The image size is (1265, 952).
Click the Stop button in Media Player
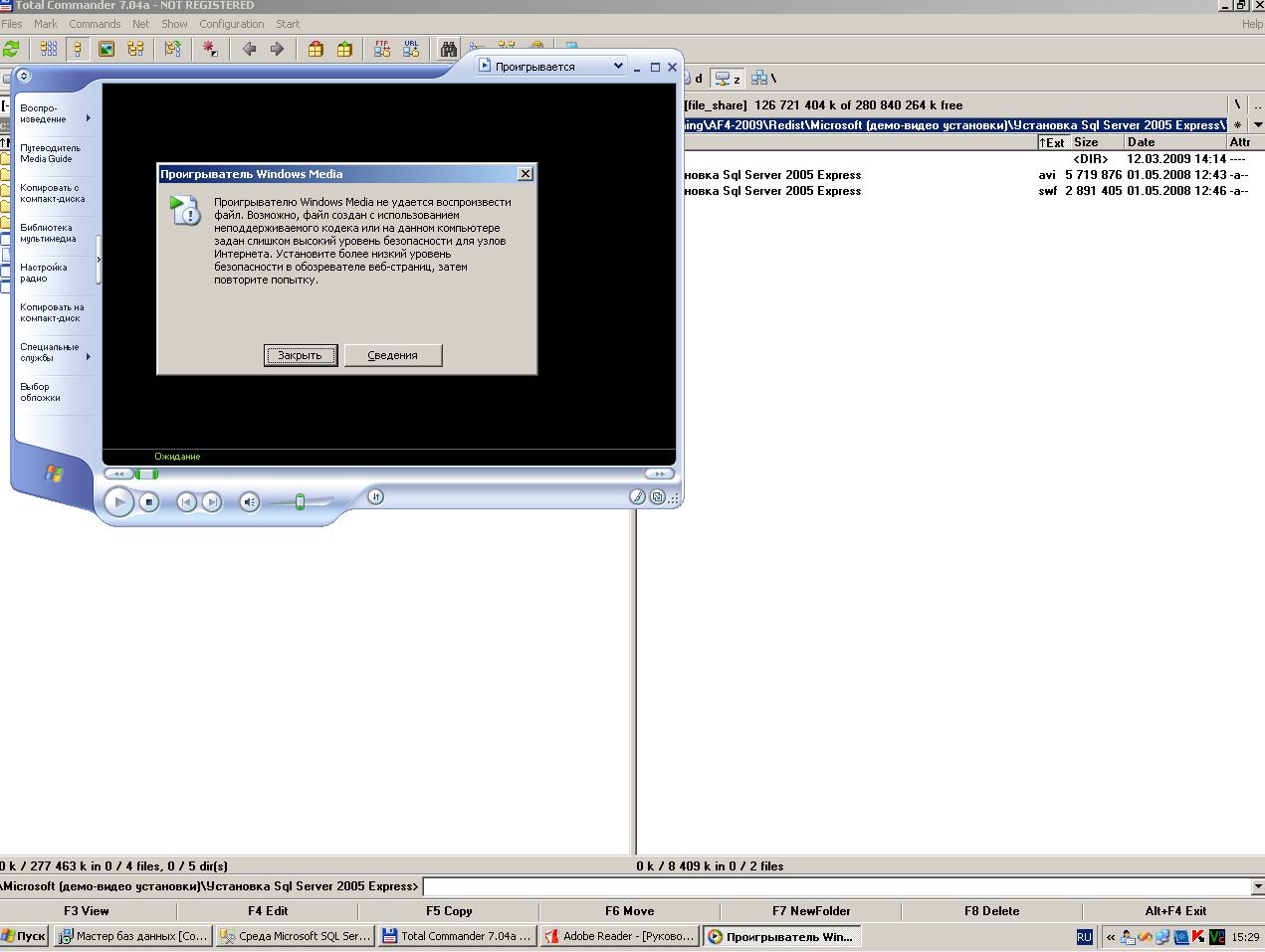tap(148, 502)
